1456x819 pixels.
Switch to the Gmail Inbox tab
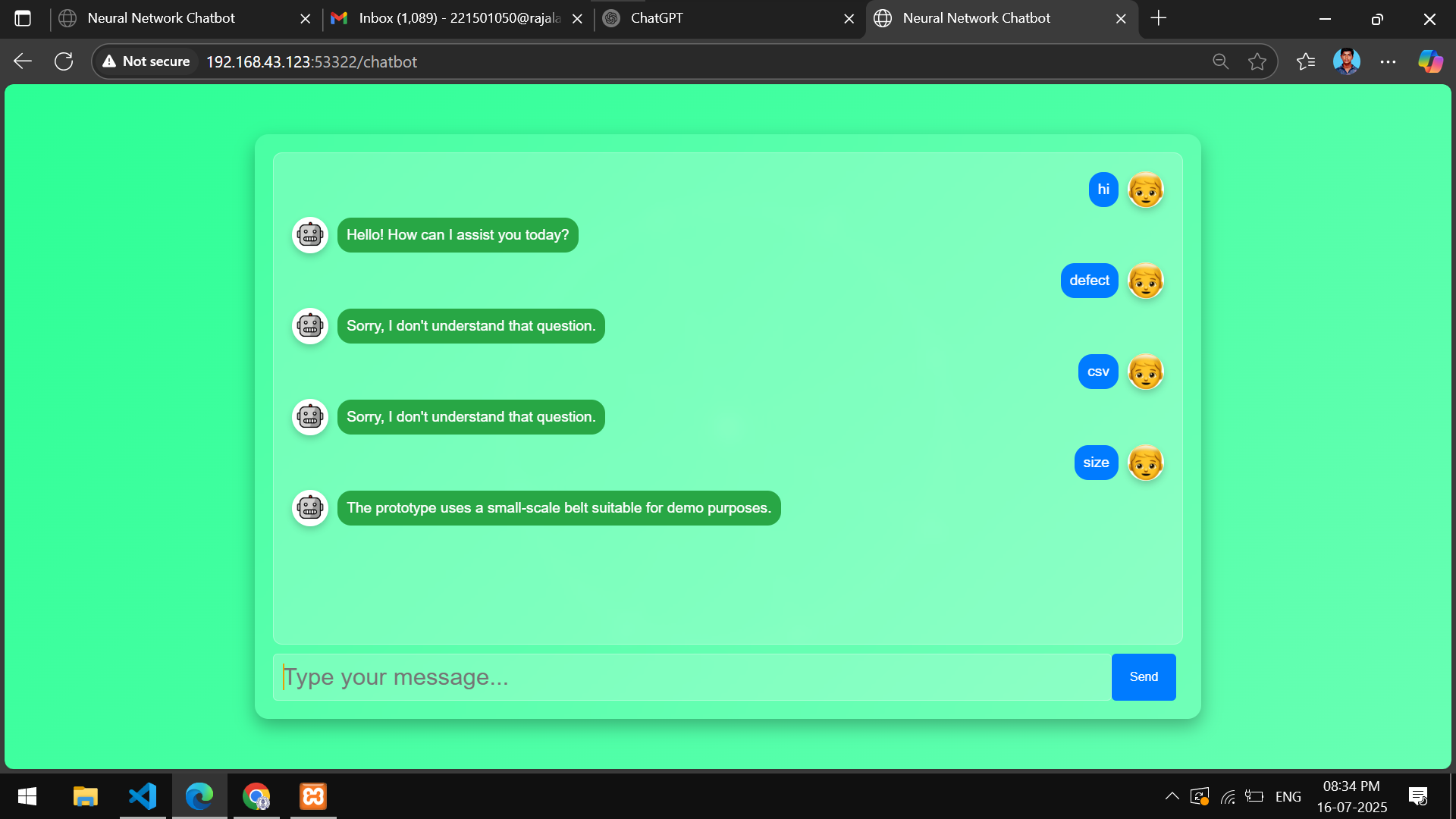pos(447,18)
